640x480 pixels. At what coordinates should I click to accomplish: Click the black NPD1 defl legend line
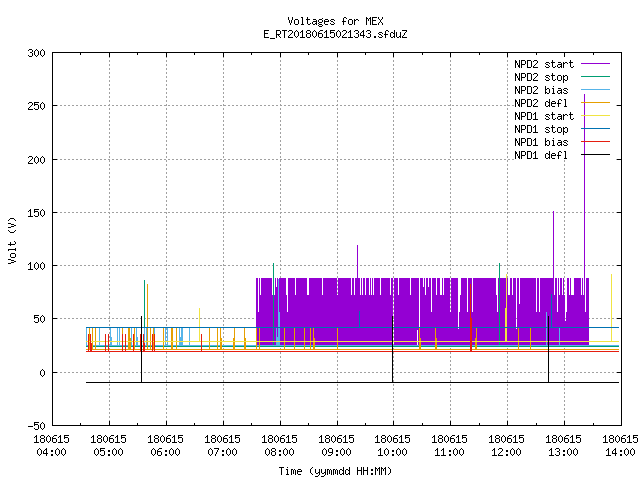click(596, 155)
